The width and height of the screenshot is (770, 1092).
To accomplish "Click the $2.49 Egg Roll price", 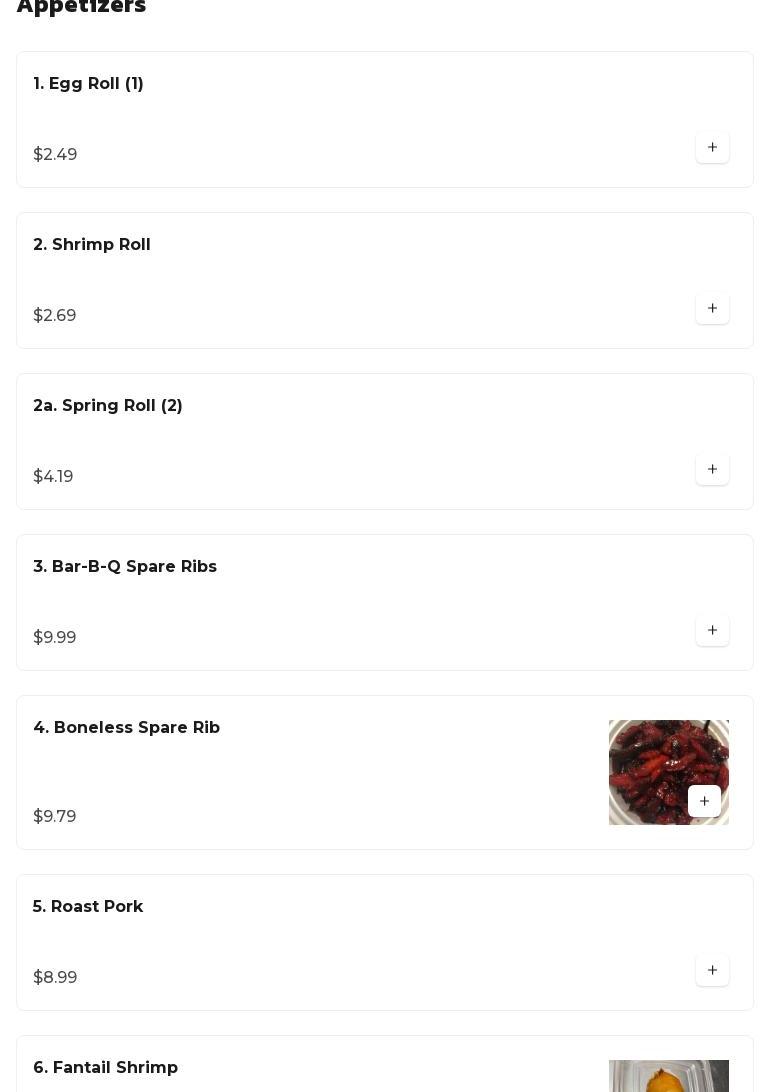I will tap(55, 155).
